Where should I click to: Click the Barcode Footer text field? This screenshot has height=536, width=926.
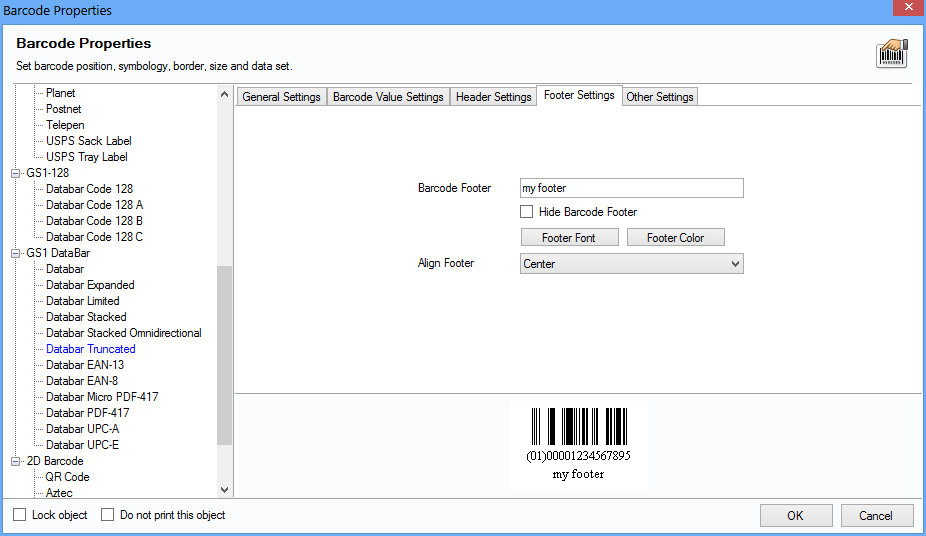pyautogui.click(x=631, y=188)
